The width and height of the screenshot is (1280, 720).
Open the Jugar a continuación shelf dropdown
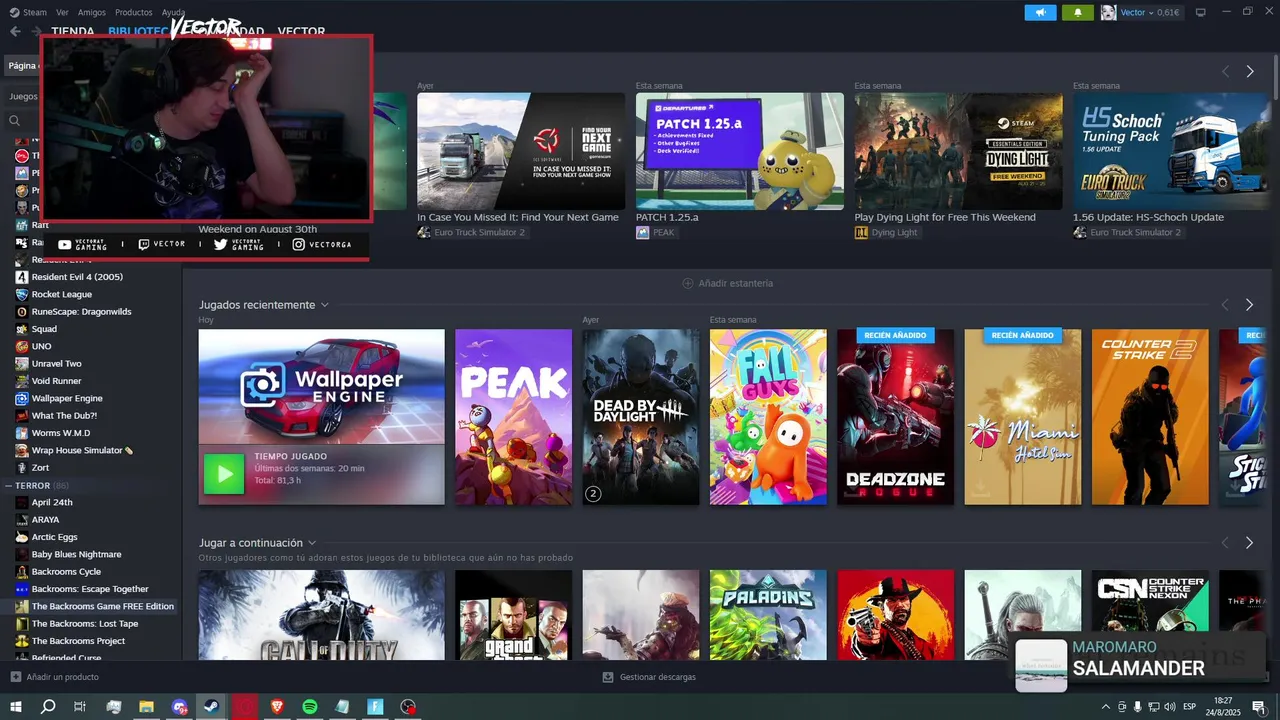(x=312, y=543)
